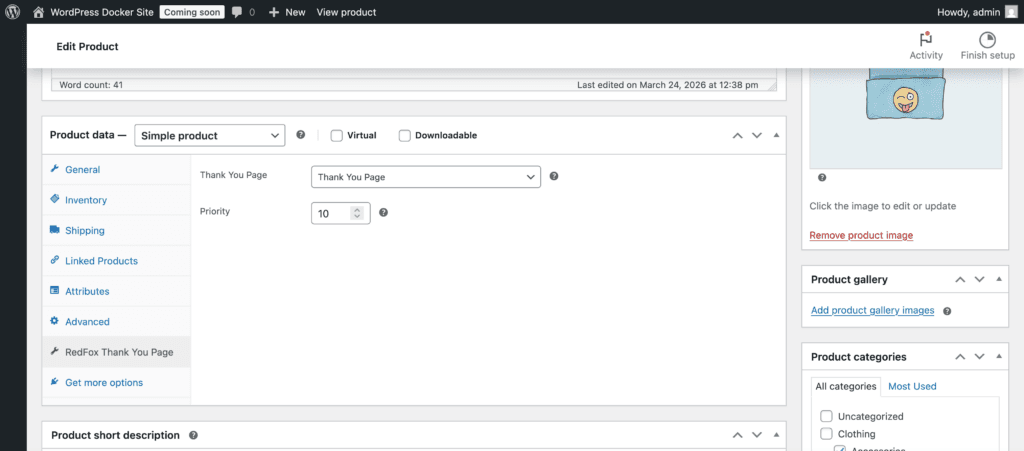1024x451 pixels.
Task: Click help icon beside product type selector
Action: tap(300, 135)
